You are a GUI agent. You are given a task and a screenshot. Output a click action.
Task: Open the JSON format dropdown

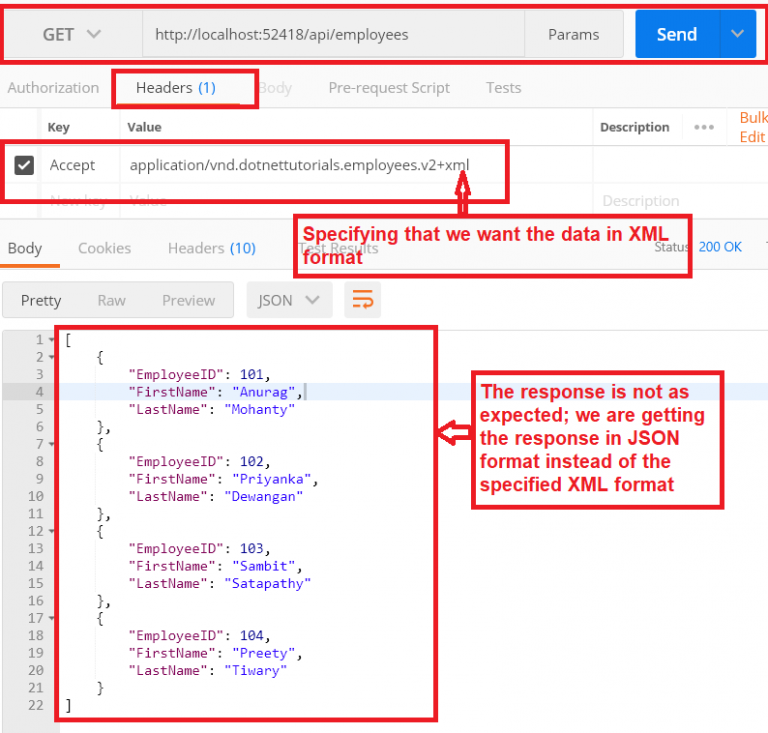point(289,300)
